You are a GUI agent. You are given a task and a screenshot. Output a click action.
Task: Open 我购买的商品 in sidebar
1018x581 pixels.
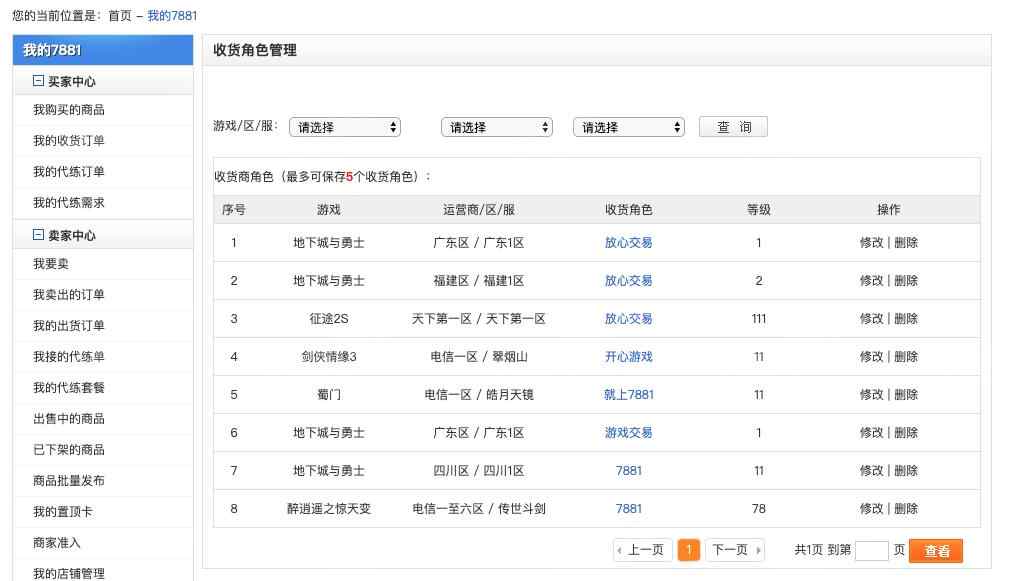pos(69,110)
